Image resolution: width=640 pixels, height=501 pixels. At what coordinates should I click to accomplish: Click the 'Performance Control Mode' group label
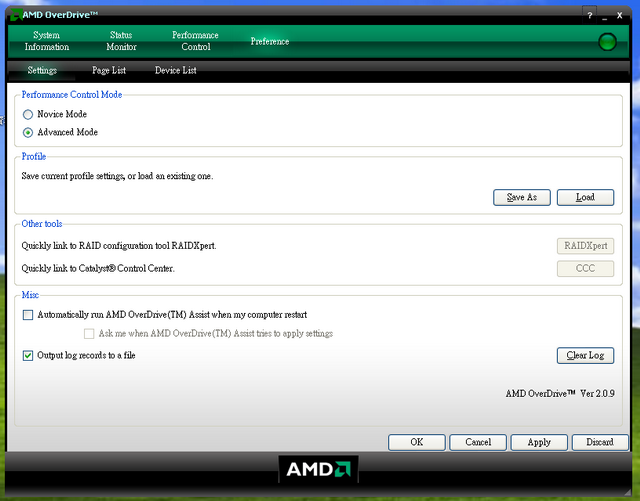point(72,95)
